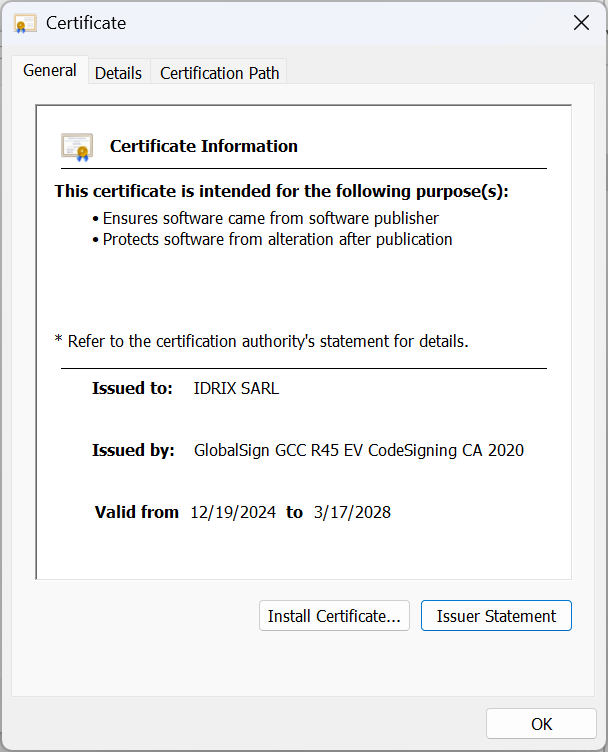Click the expiry date 3/17/2028
This screenshot has width=608, height=752.
tap(351, 512)
